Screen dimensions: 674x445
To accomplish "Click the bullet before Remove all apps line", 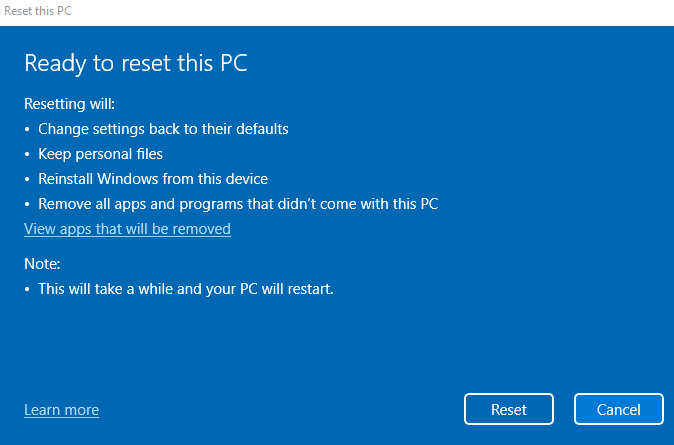I will point(28,205).
